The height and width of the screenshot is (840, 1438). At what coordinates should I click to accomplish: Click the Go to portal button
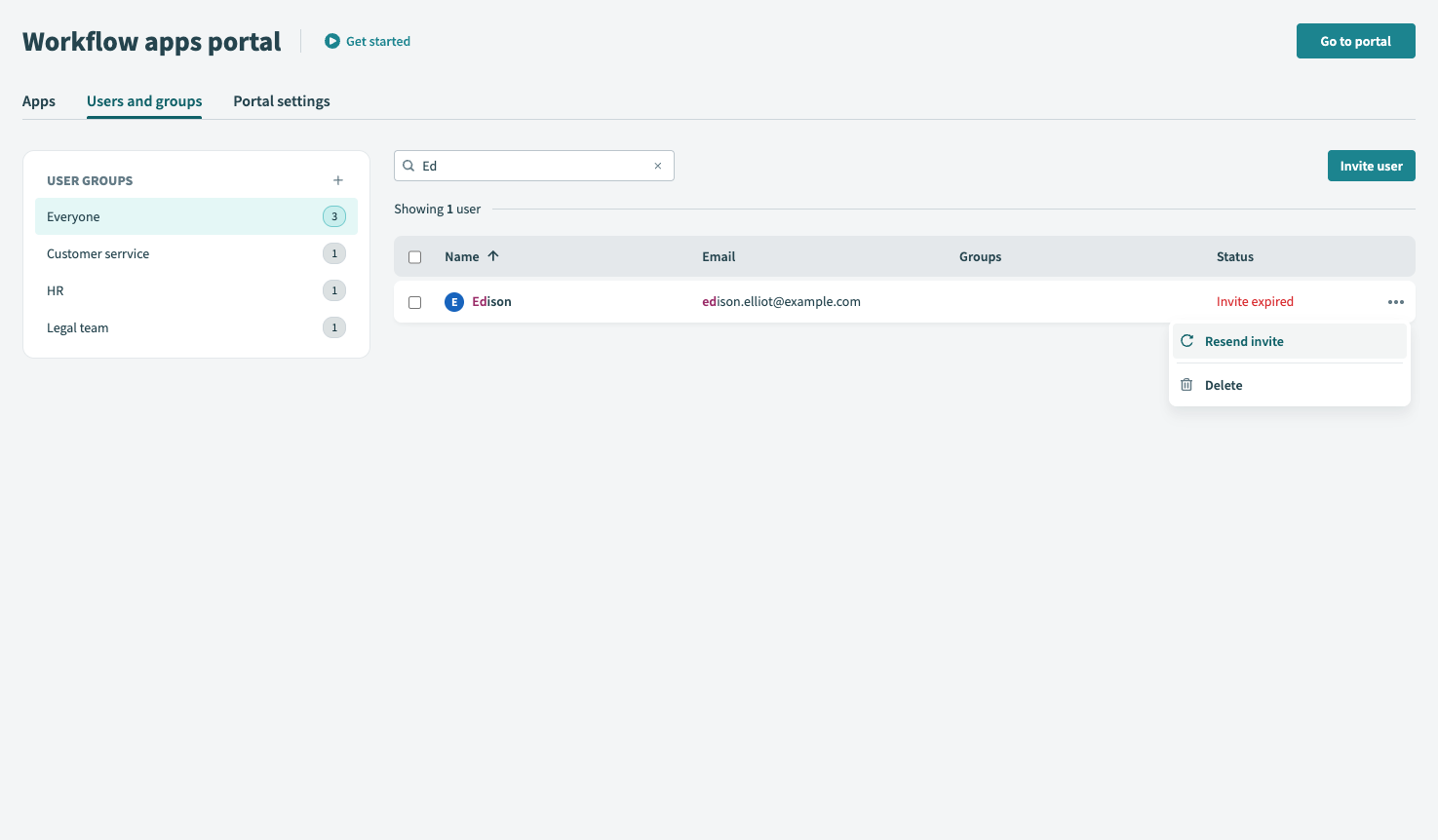[x=1355, y=41]
